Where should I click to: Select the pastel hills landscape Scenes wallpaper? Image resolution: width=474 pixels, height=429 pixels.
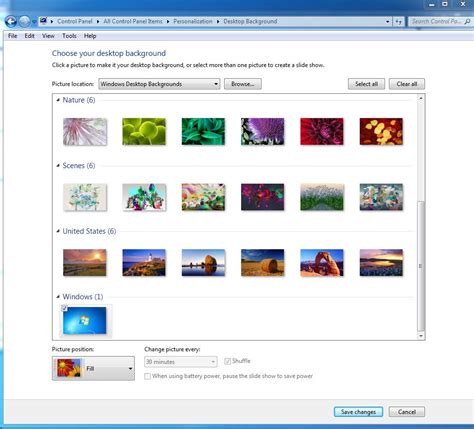203,197
